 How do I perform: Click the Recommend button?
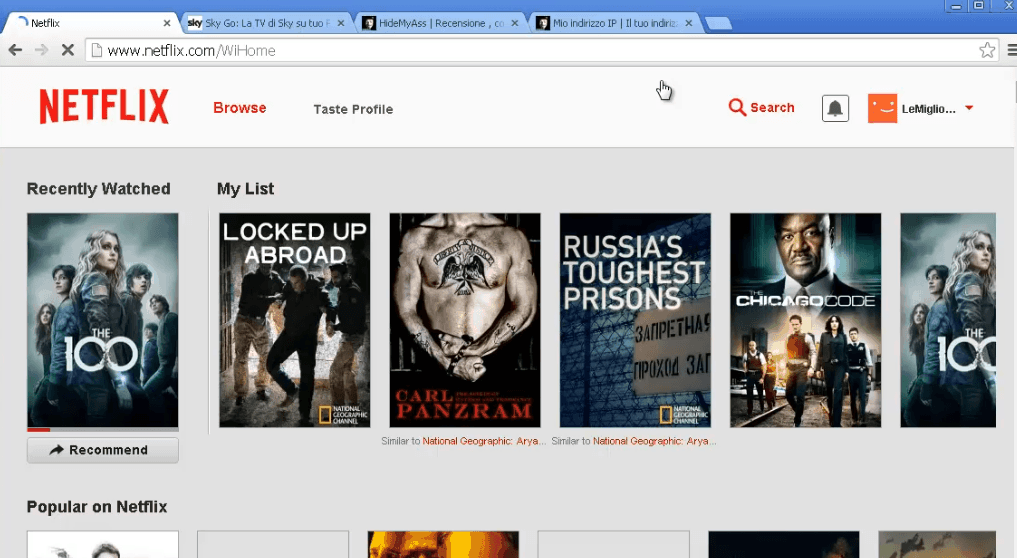(x=102, y=450)
